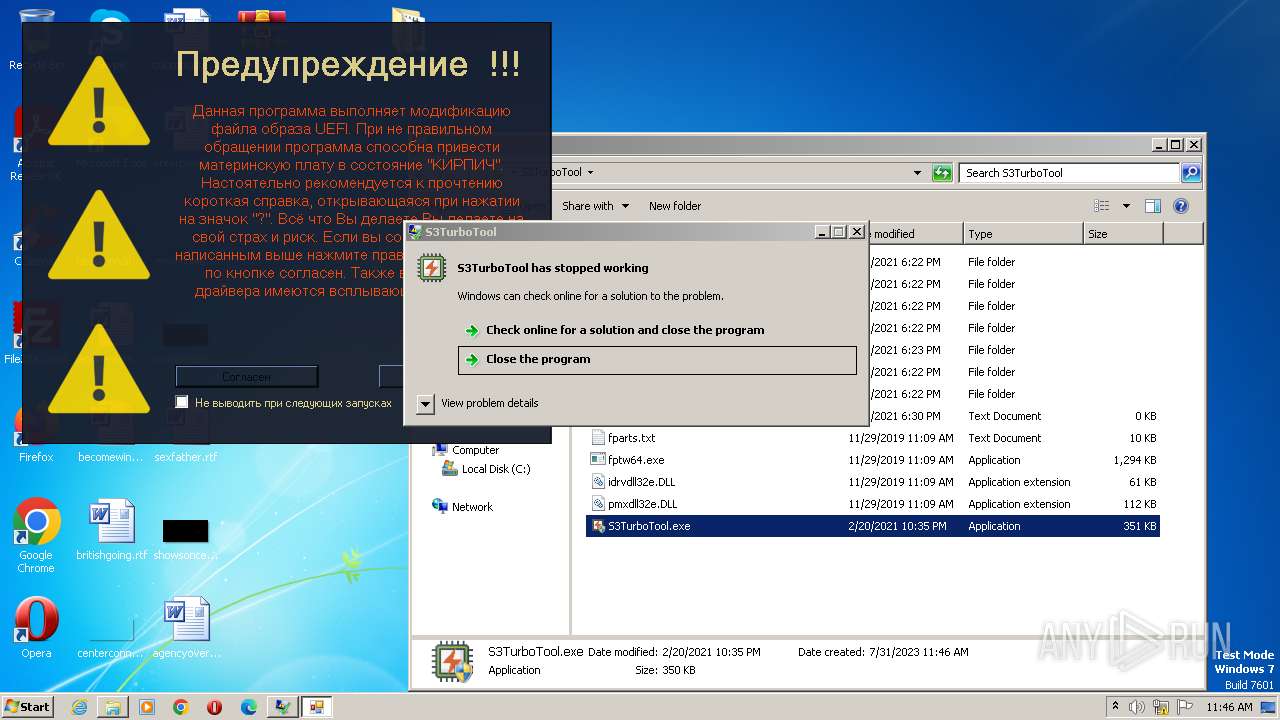
Task: Open the change view icon
Action: pyautogui.click(x=1102, y=206)
